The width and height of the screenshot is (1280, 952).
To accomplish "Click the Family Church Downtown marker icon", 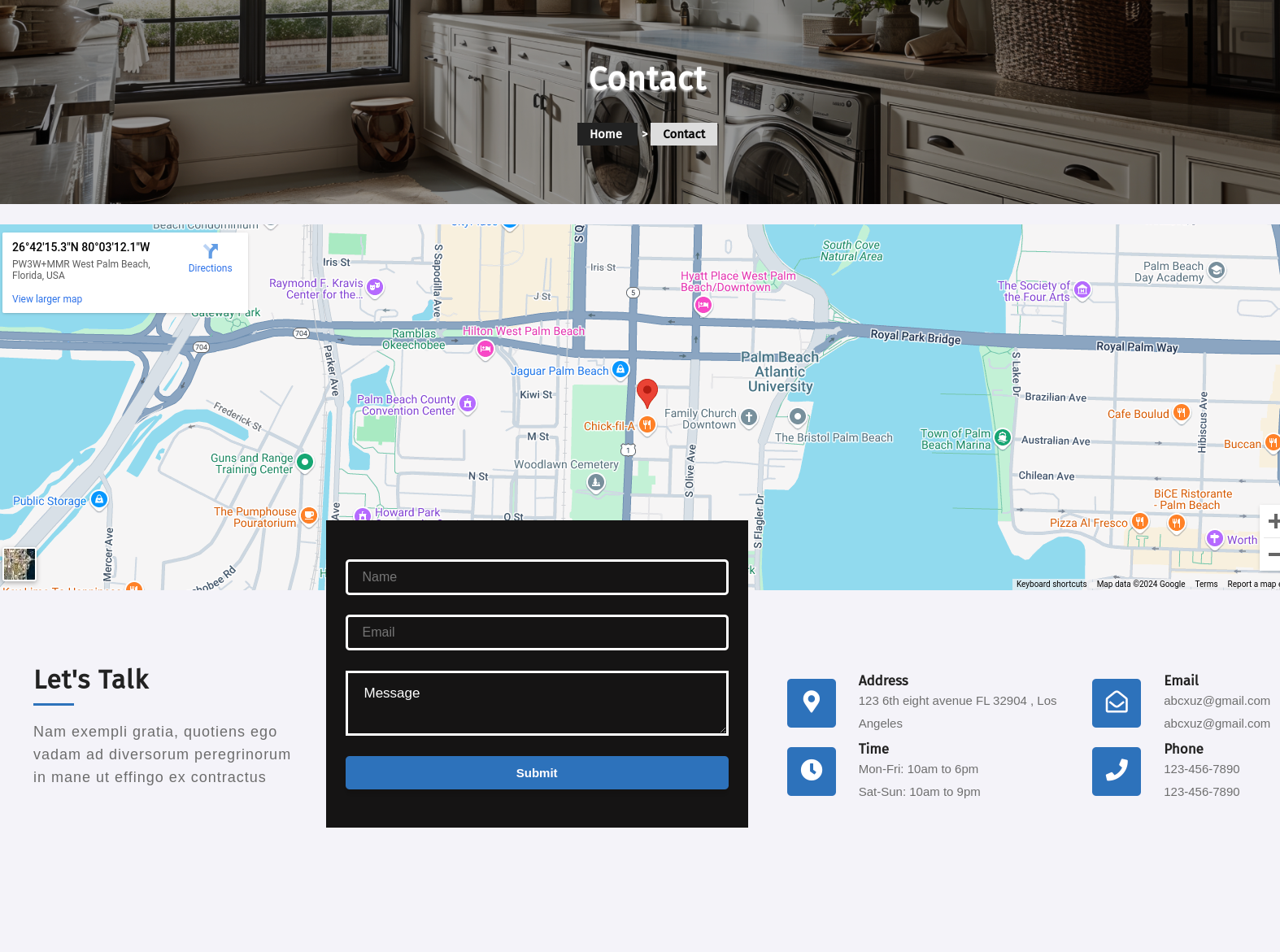I will point(749,418).
